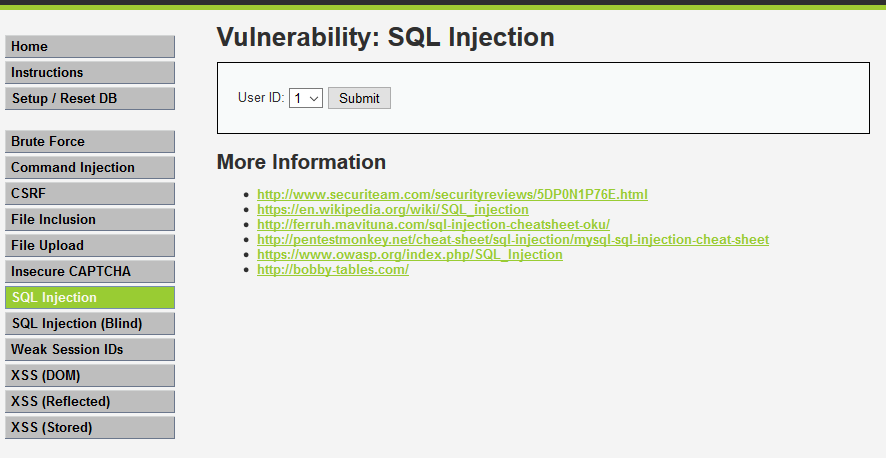Select Brute Force in the sidebar
886x458 pixels.
click(89, 142)
